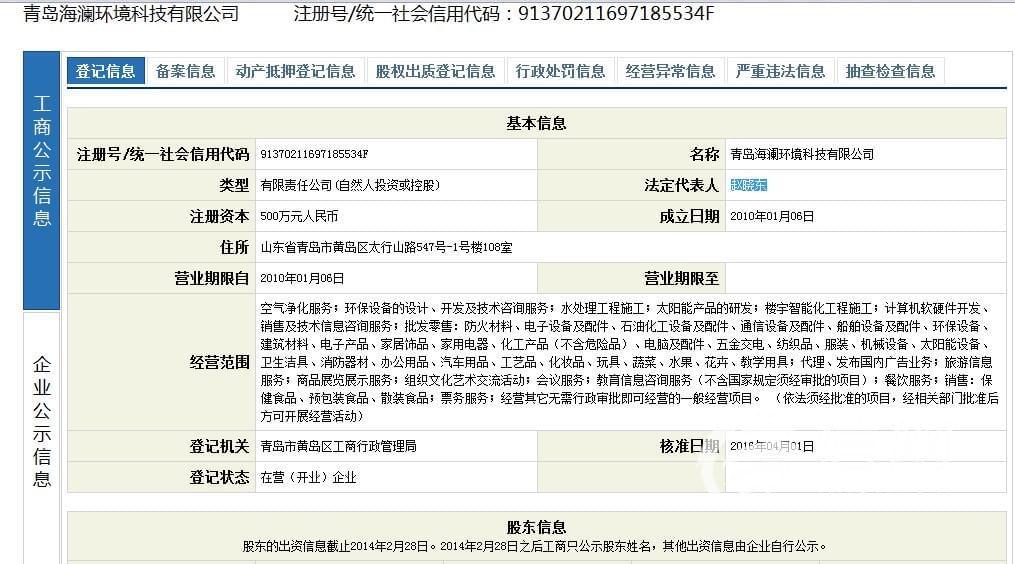
Task: Select the 工商公示信息 side tab
Action: tap(41, 180)
